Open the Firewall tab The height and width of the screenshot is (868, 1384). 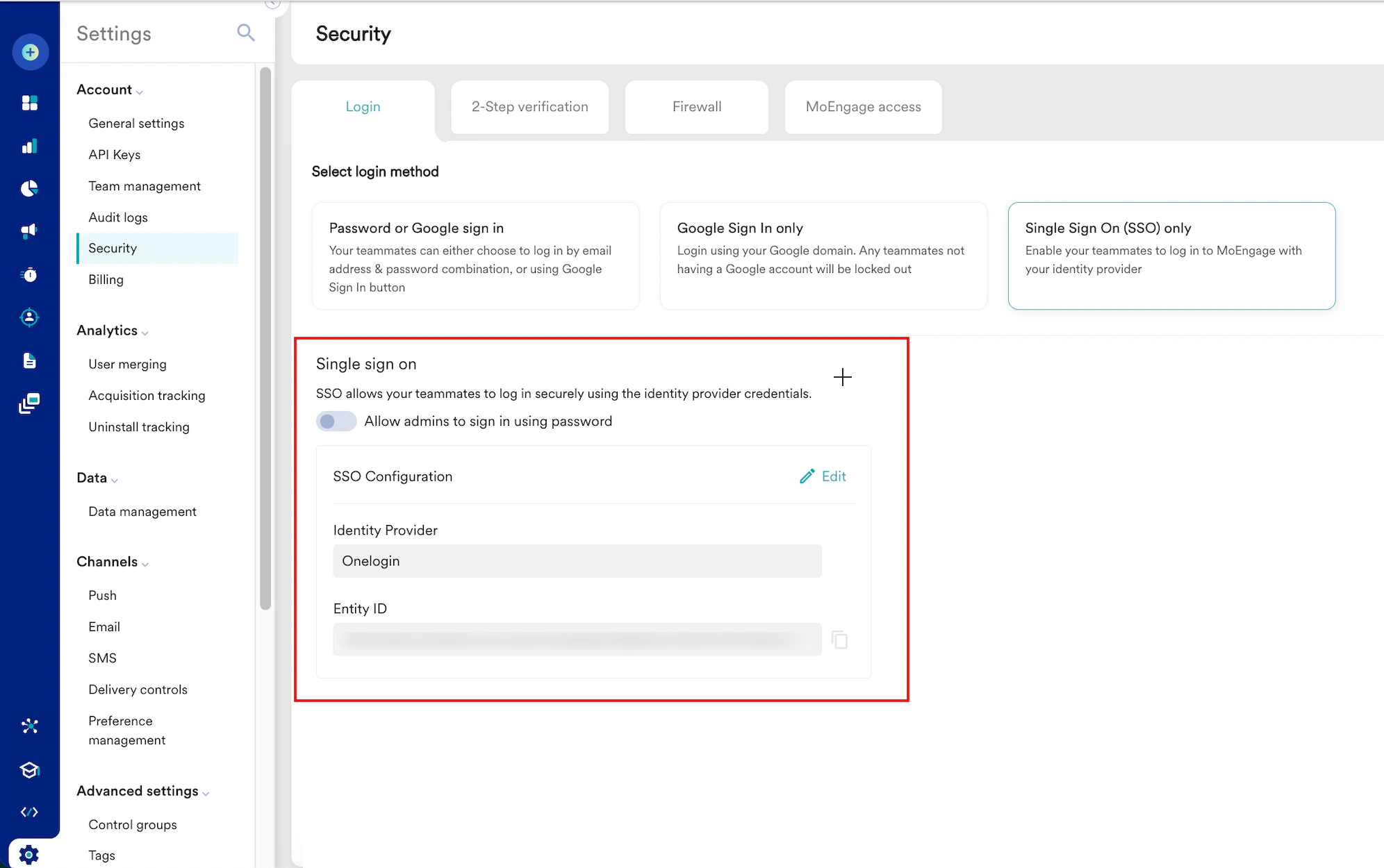pyautogui.click(x=696, y=107)
